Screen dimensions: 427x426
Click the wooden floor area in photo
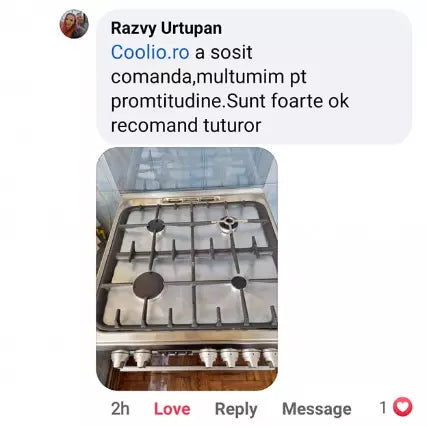pos(193,379)
